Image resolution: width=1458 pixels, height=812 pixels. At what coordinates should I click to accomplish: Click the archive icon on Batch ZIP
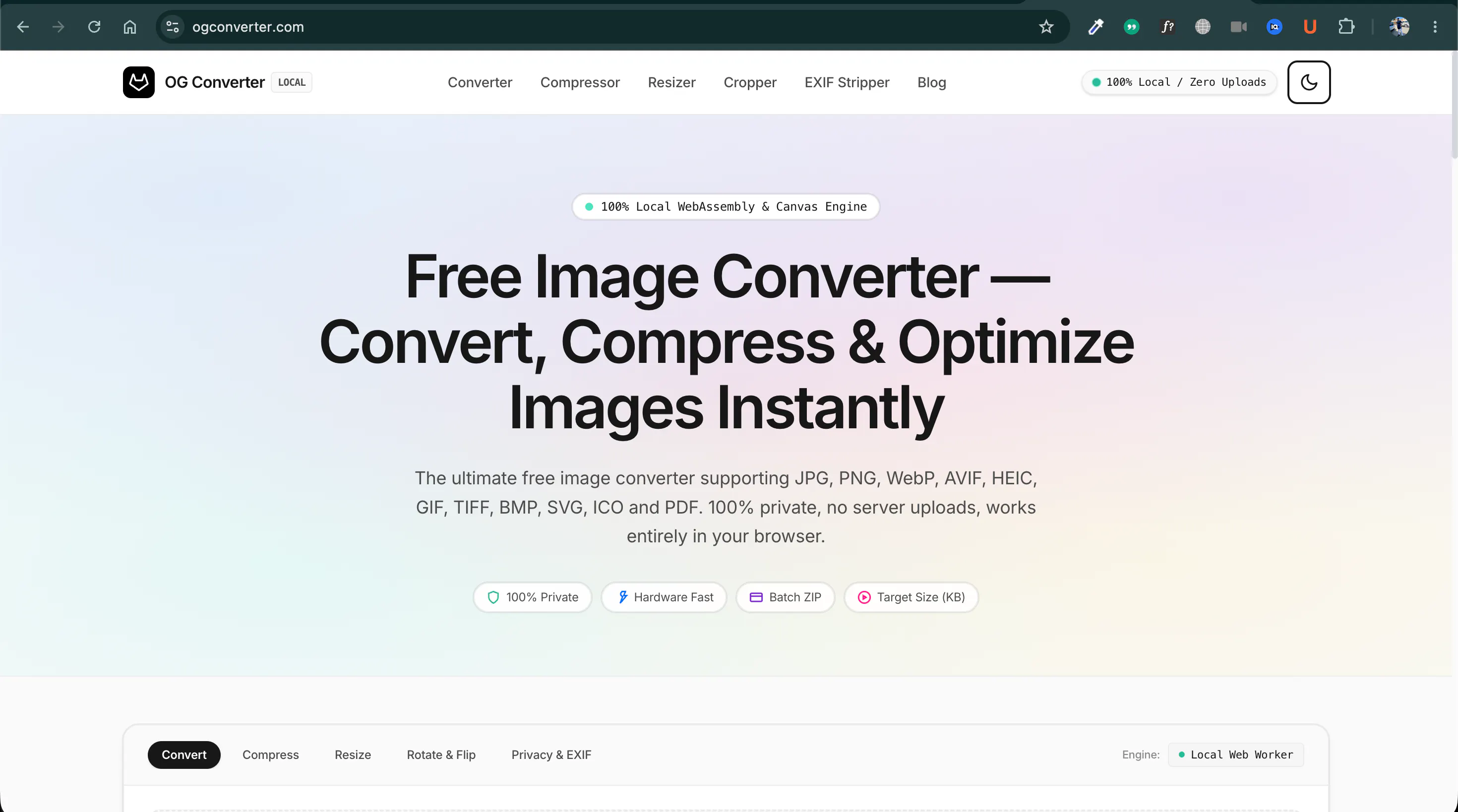[x=756, y=597]
